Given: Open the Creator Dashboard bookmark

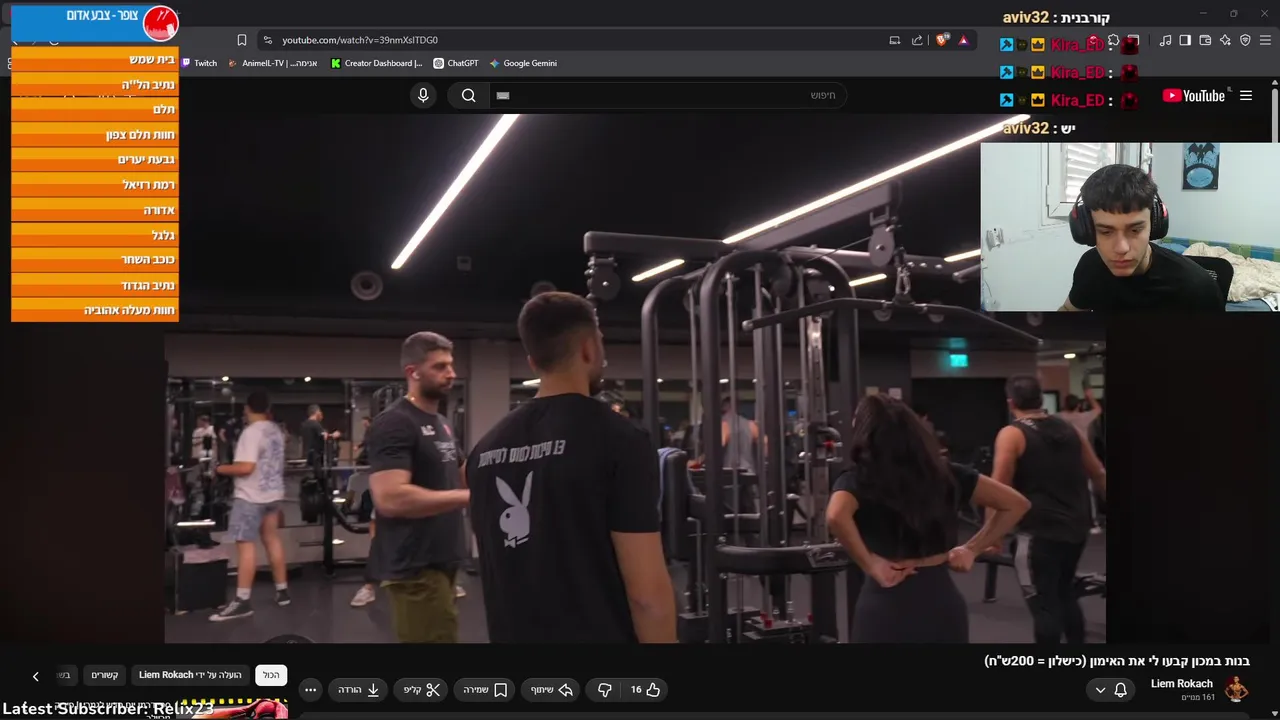Looking at the screenshot, I should (377, 63).
